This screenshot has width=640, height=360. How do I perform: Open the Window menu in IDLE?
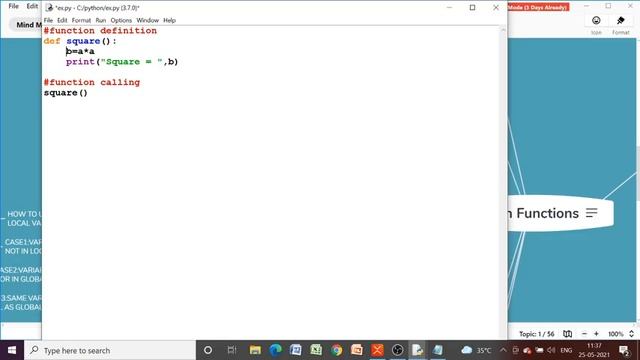click(x=147, y=20)
